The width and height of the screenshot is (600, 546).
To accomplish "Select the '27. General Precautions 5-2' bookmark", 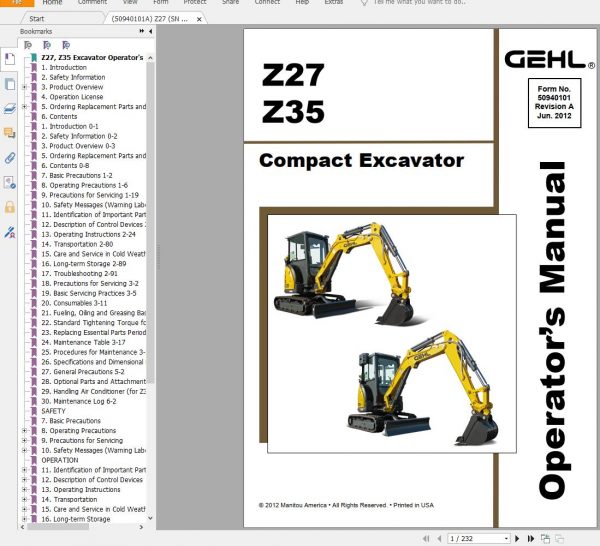I will point(83,372).
